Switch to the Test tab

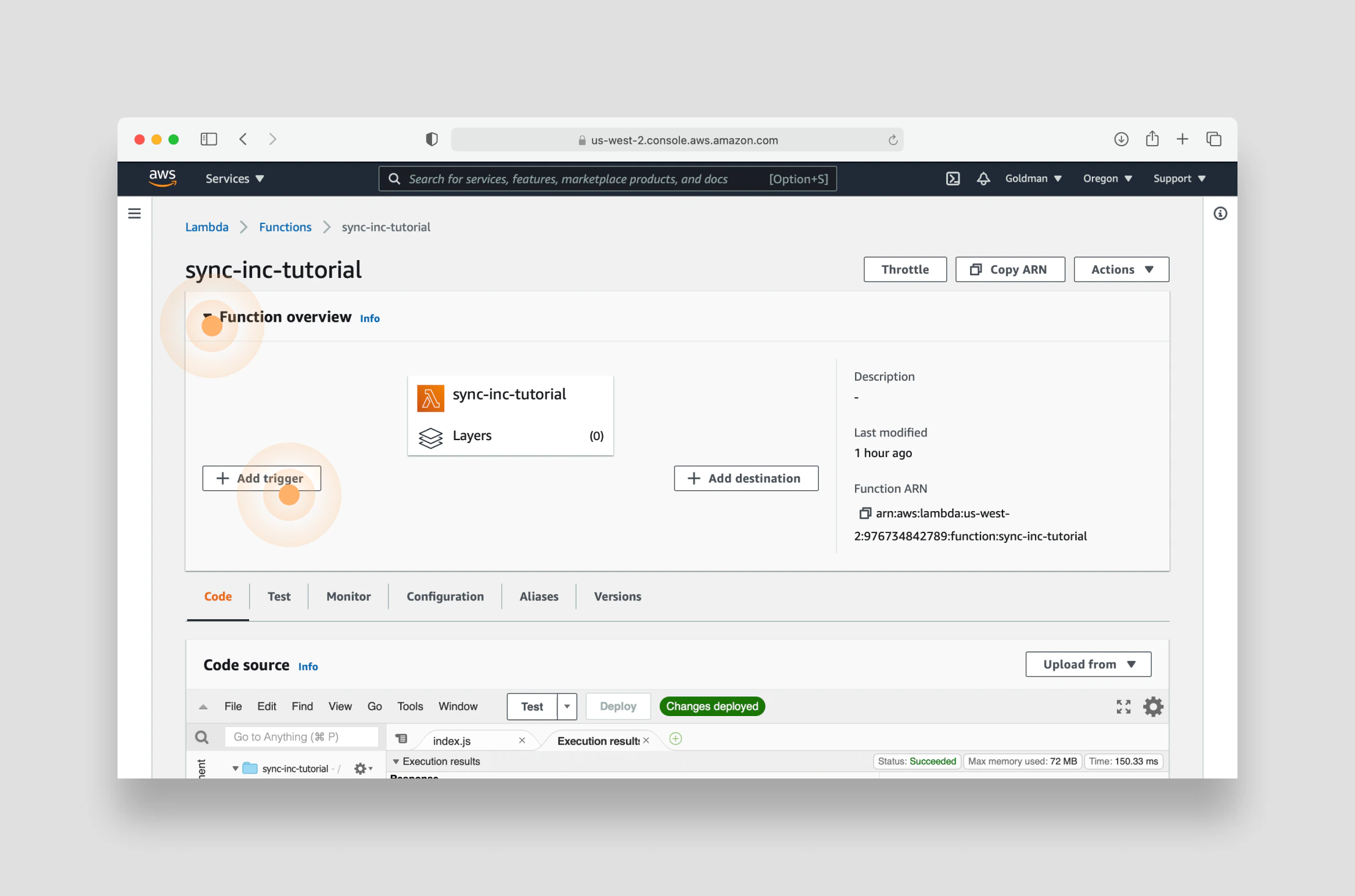(279, 597)
